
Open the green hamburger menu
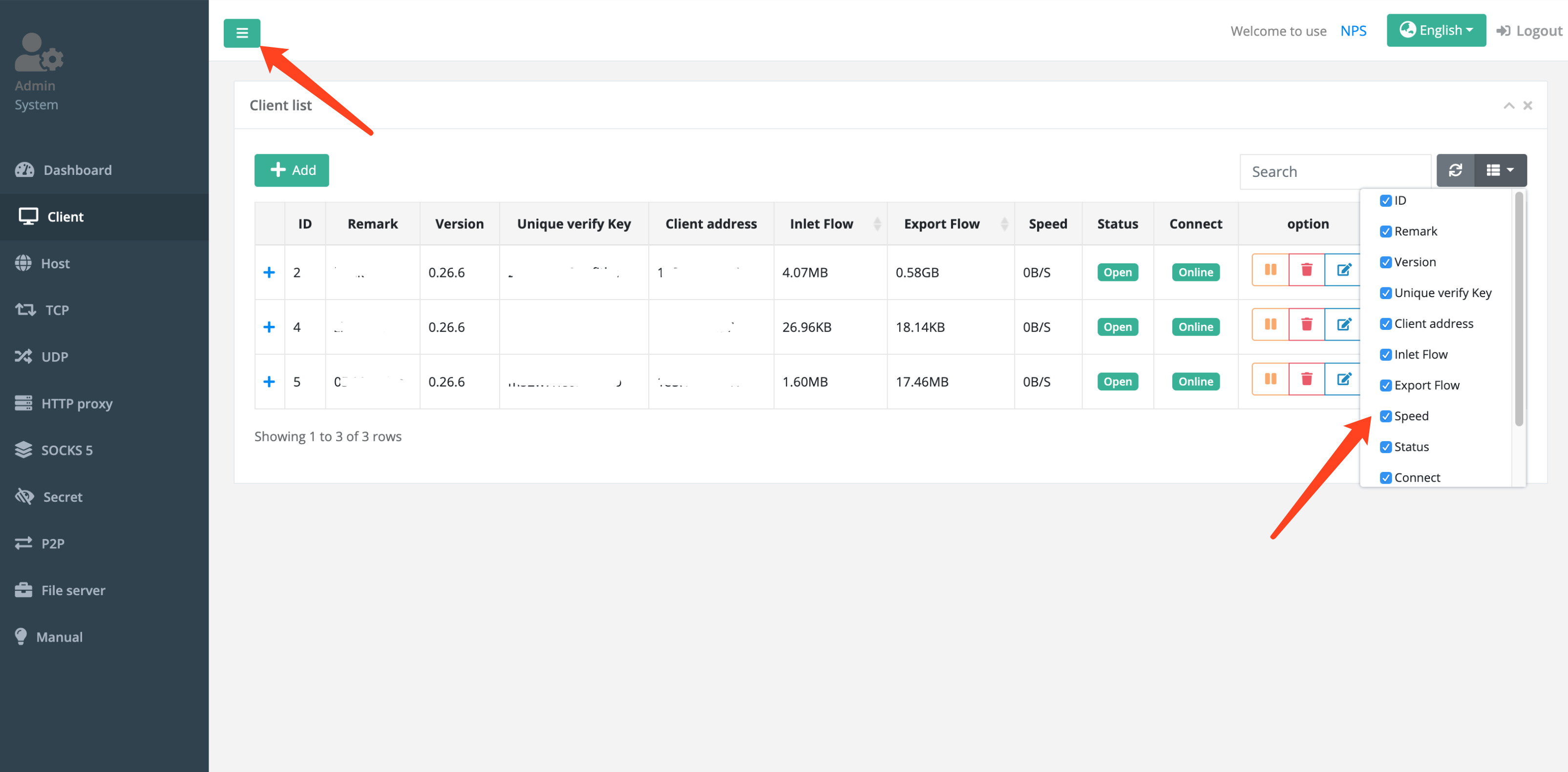(x=242, y=33)
